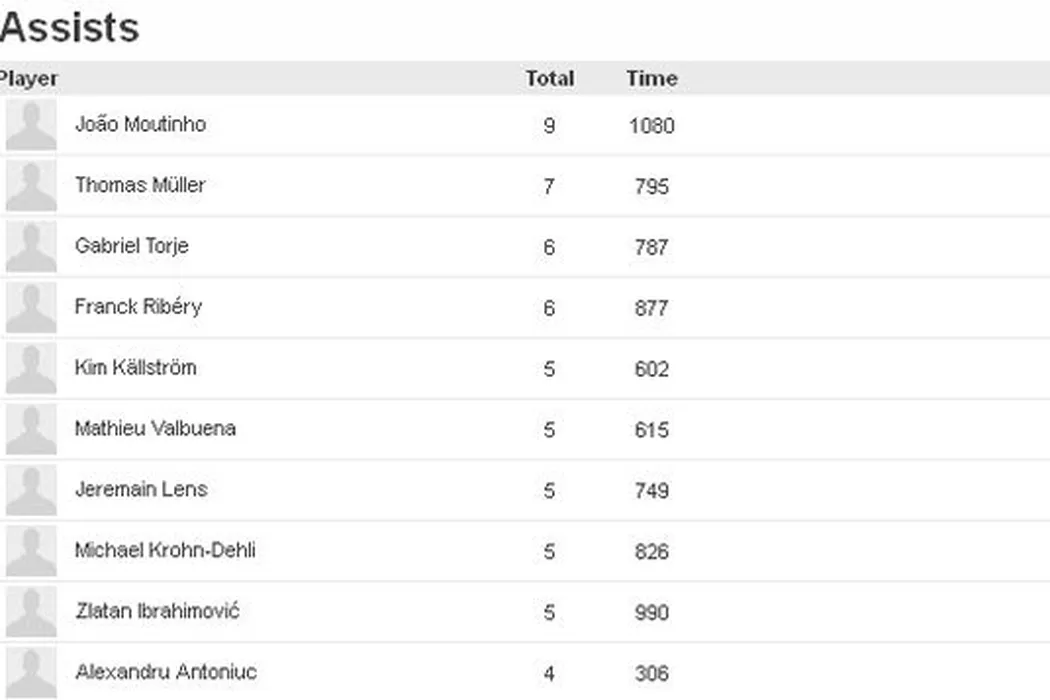Select Franck Ribéry's profile silhouette

pos(31,309)
